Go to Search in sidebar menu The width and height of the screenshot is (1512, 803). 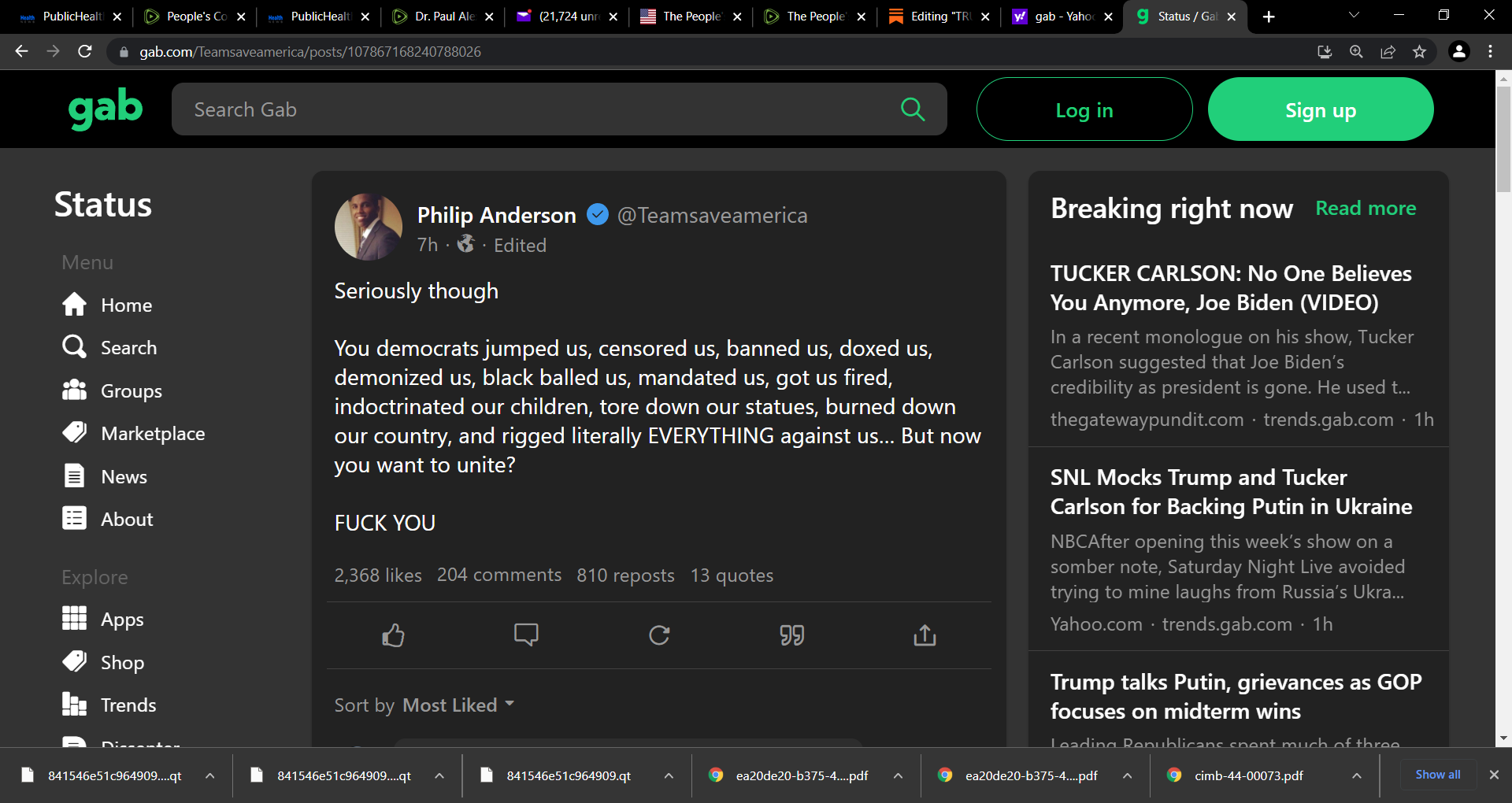[x=109, y=347]
